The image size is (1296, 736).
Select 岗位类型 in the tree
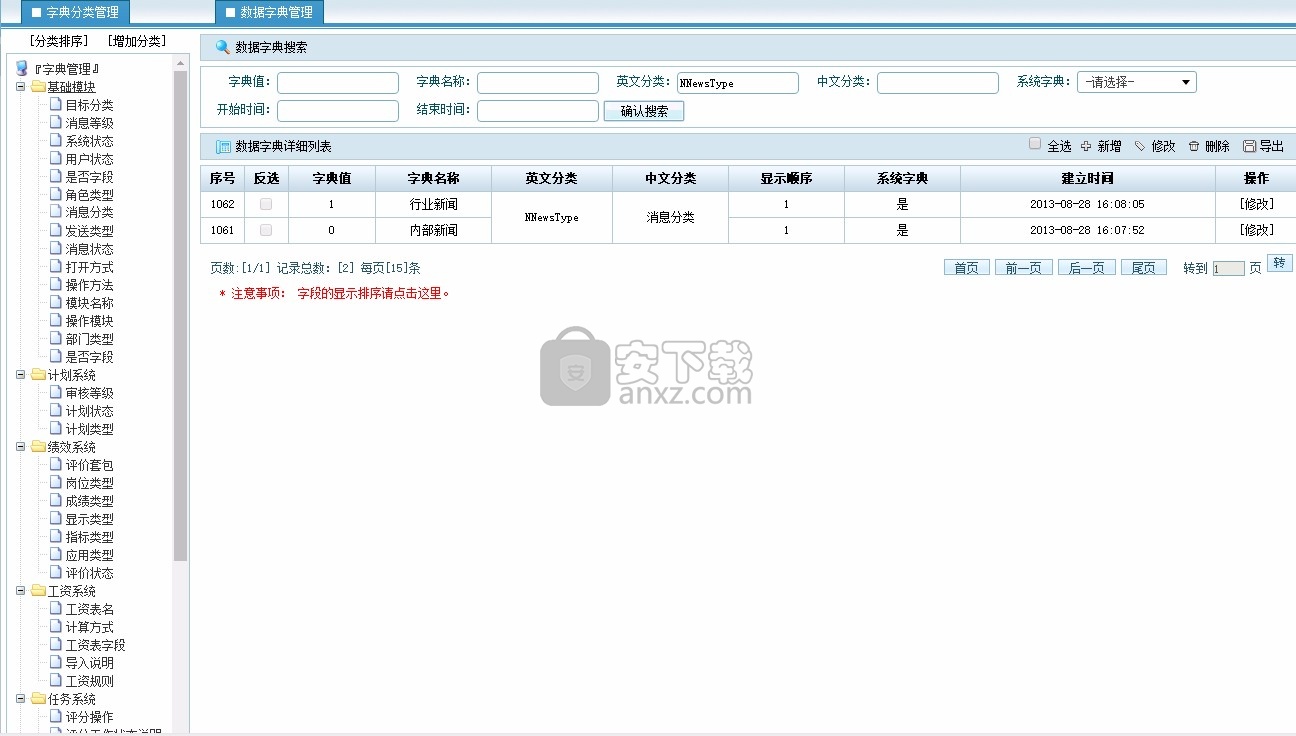[90, 483]
